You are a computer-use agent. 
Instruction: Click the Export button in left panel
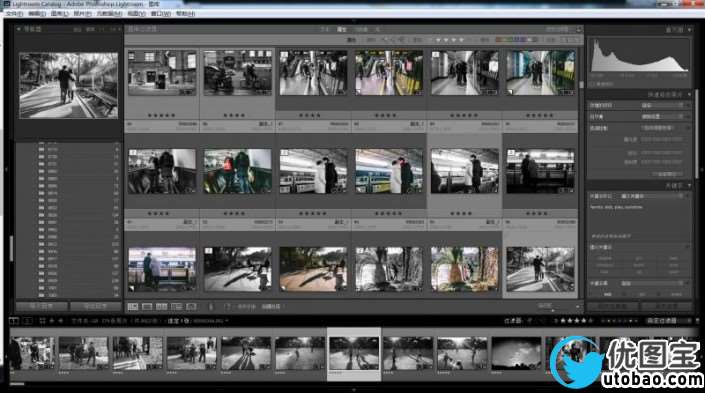coord(96,306)
